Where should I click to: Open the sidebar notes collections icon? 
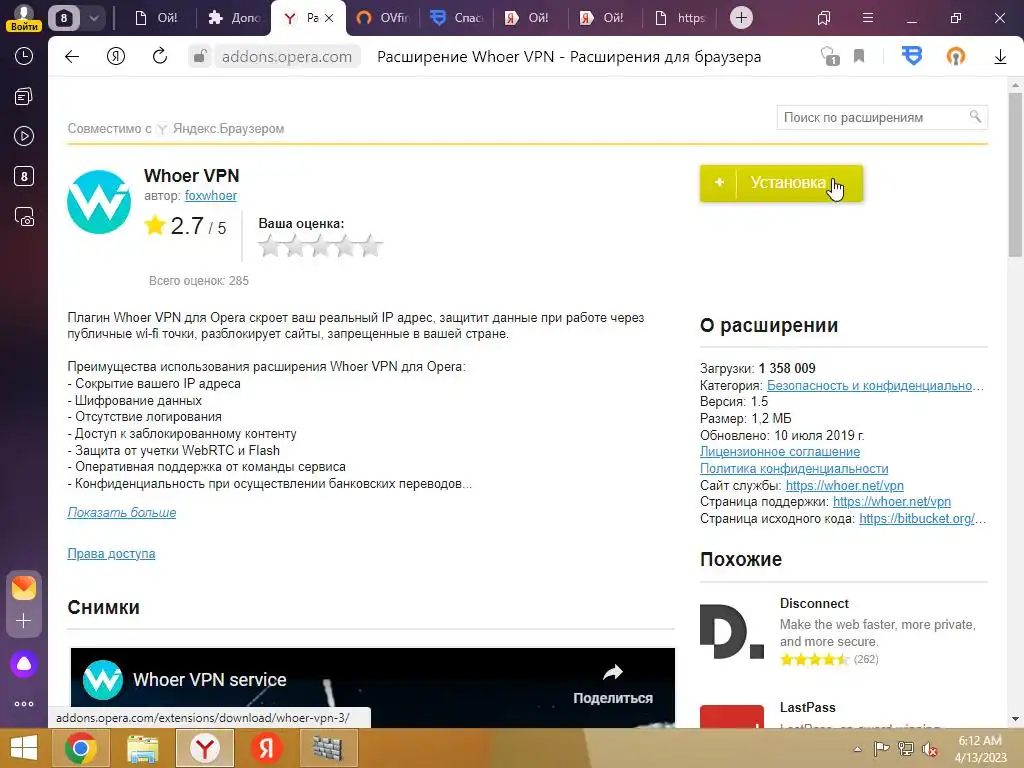(24, 97)
